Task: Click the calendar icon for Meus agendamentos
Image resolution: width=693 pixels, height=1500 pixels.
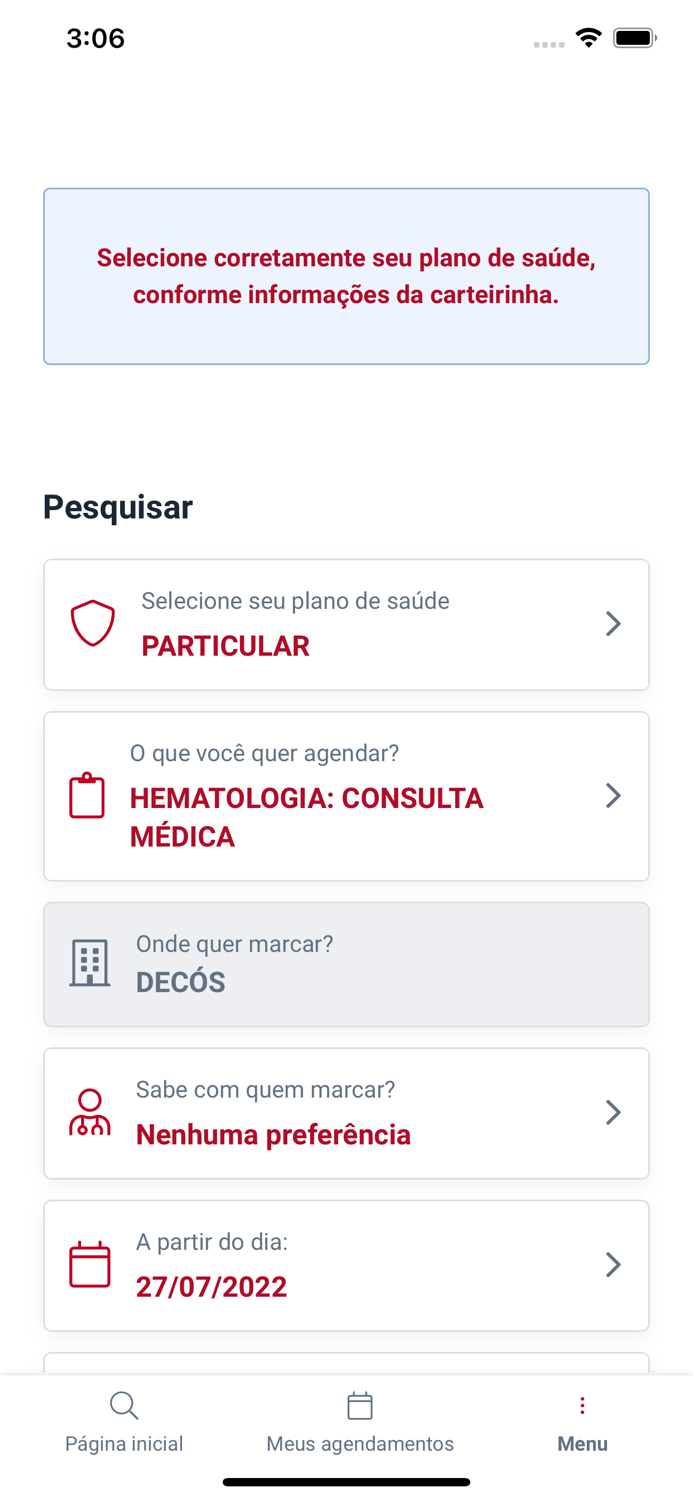Action: pos(360,1405)
